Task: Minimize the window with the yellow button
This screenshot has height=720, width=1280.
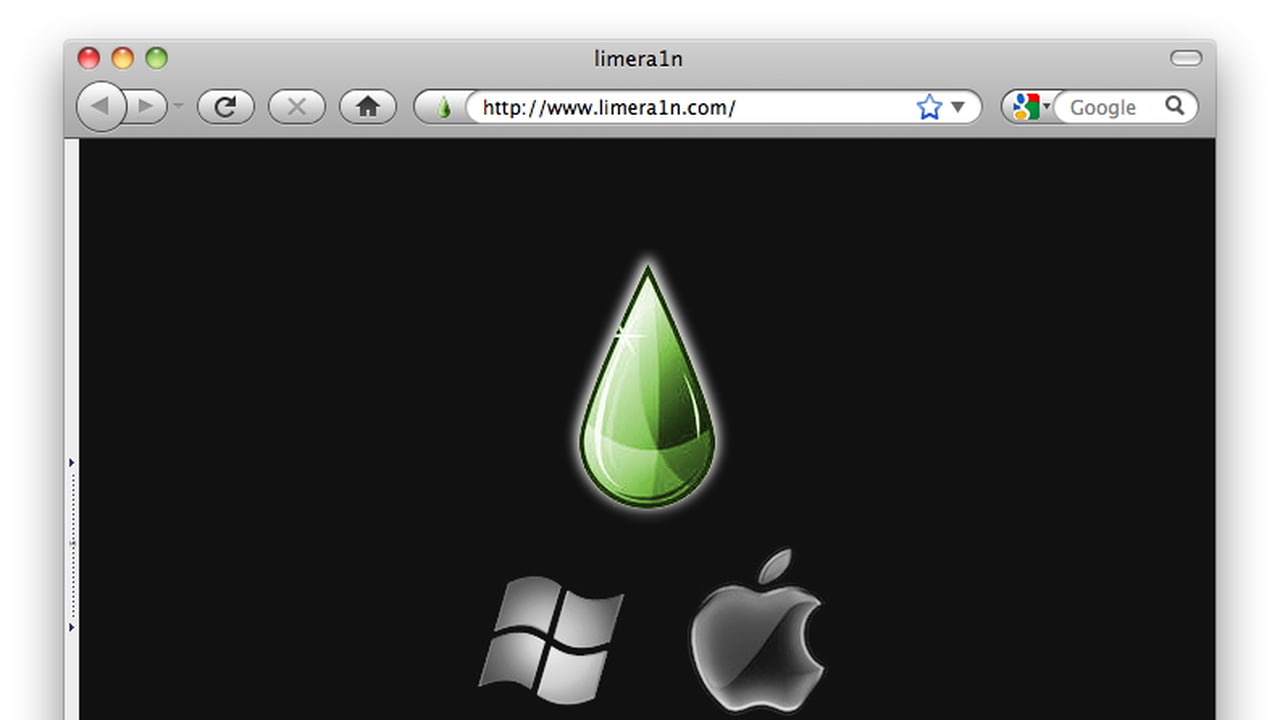Action: [x=122, y=58]
